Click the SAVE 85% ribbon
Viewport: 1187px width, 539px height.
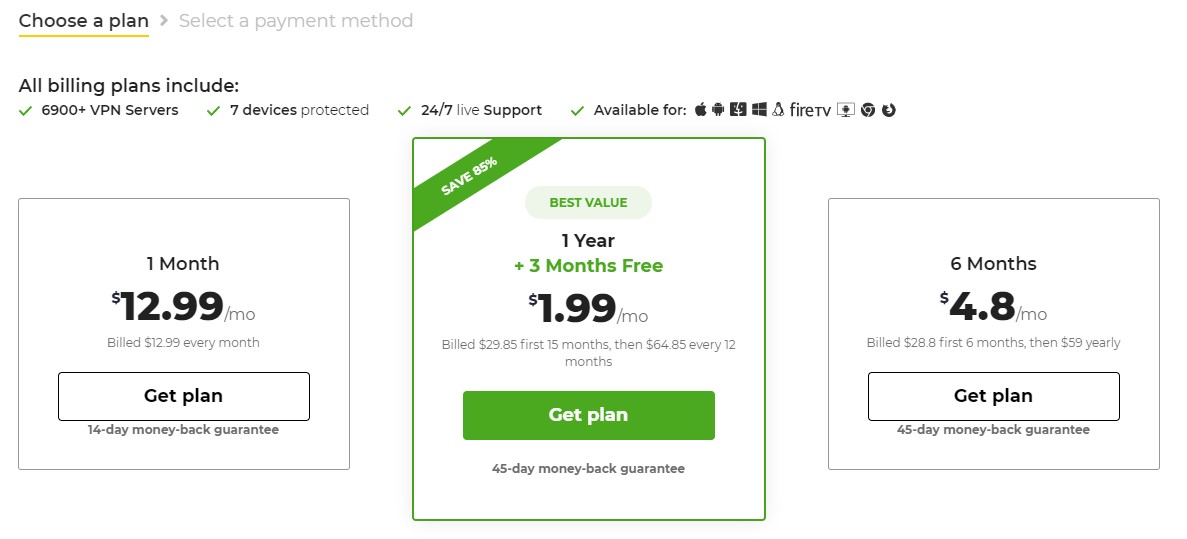click(x=469, y=177)
